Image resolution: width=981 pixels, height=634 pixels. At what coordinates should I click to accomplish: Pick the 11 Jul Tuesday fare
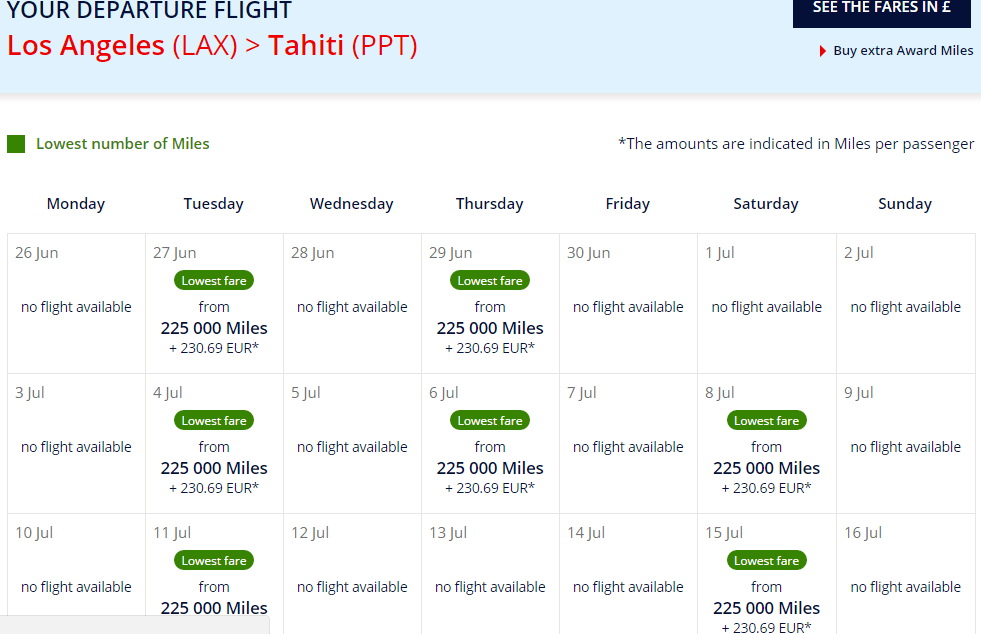click(x=214, y=574)
